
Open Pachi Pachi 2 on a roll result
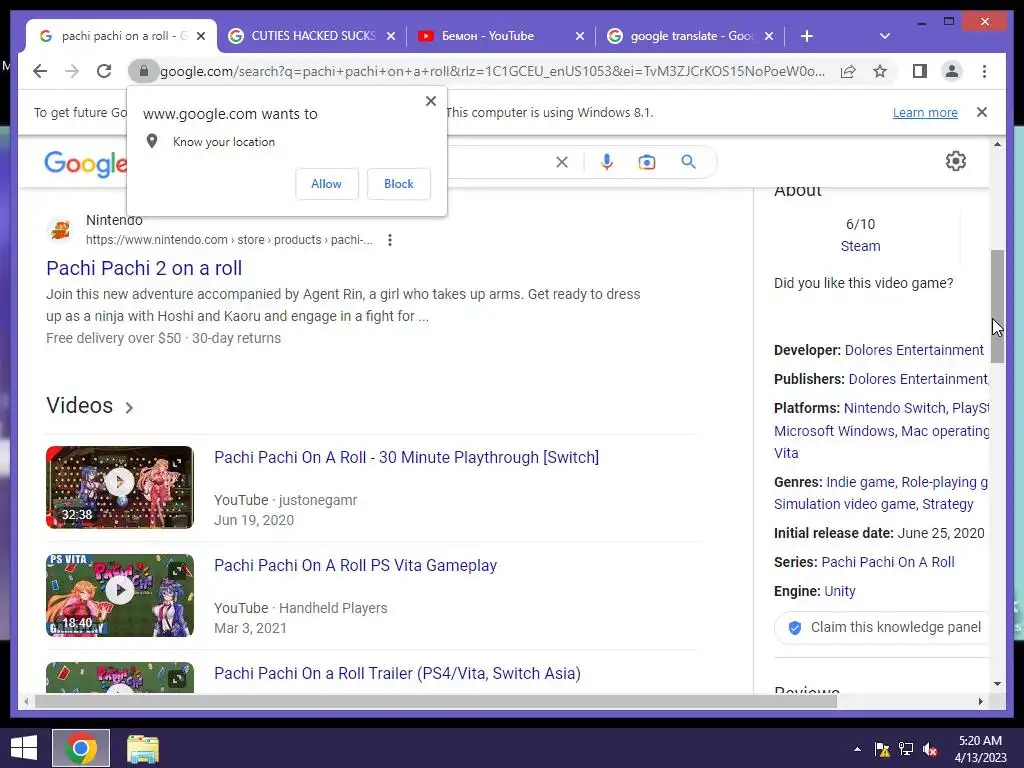144,268
